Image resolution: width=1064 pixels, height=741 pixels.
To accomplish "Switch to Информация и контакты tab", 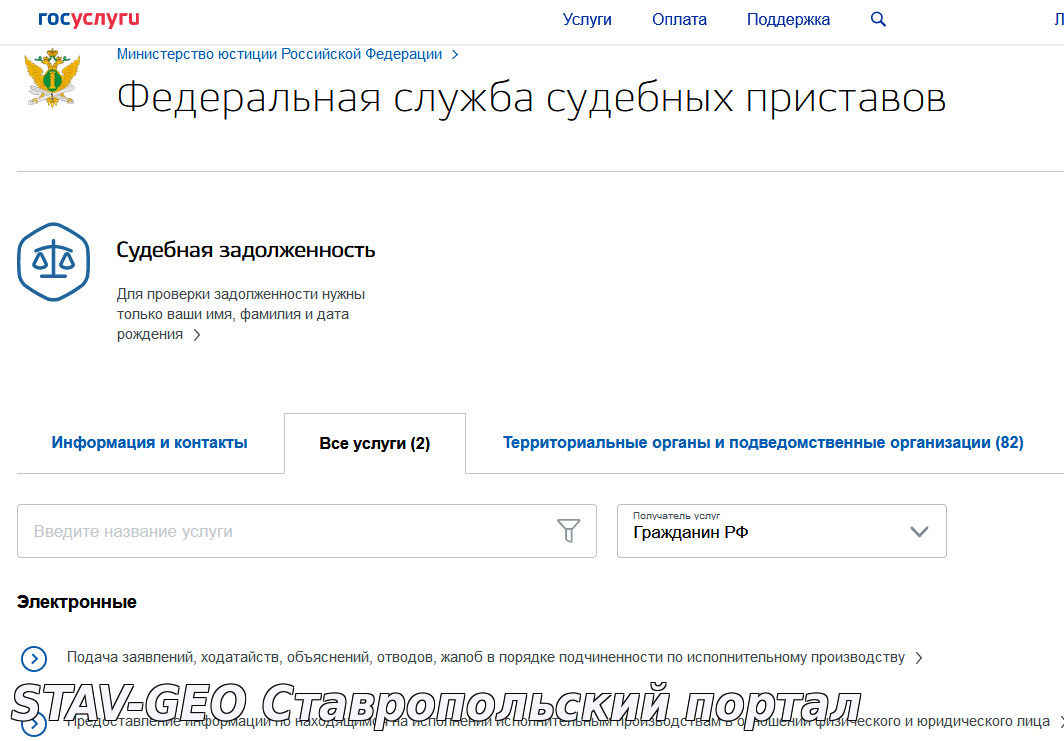I will pos(149,442).
